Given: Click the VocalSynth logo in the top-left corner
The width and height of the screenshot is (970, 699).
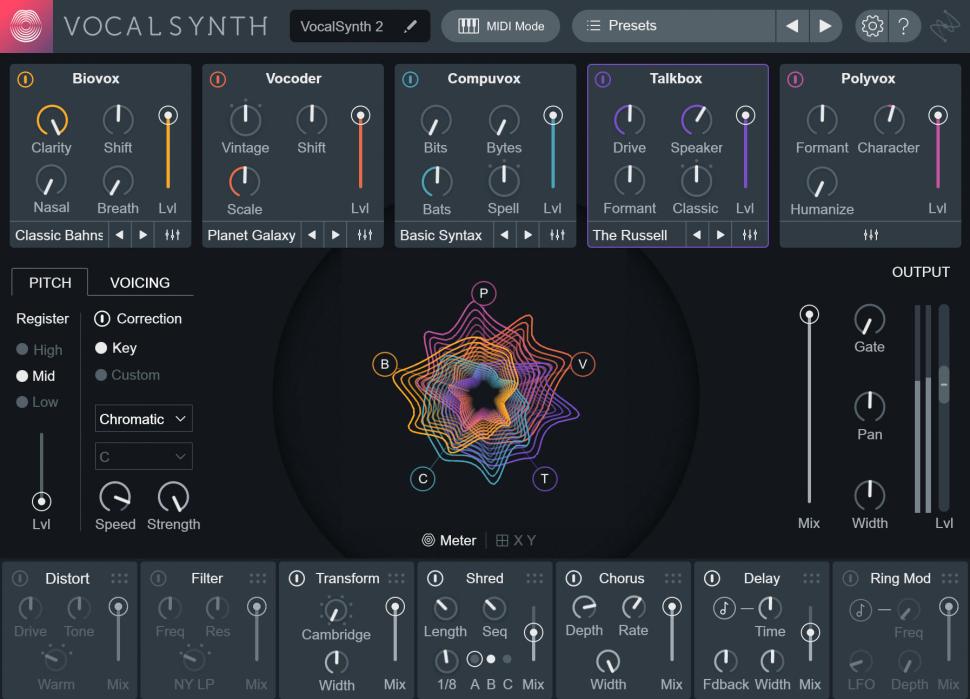Looking at the screenshot, I should (27, 26).
